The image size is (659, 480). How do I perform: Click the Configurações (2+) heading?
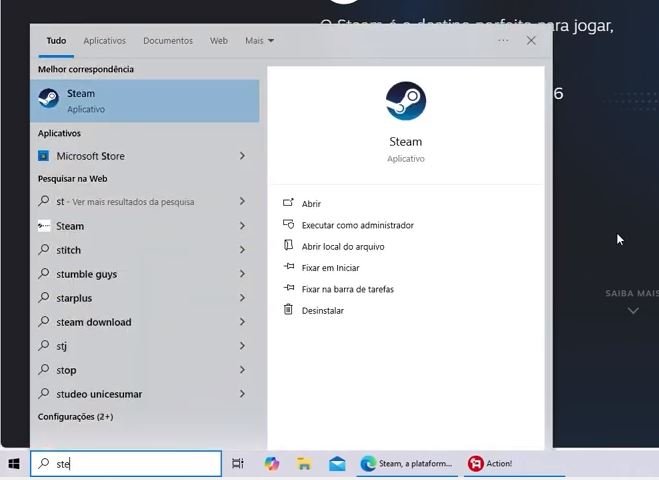click(x=76, y=417)
